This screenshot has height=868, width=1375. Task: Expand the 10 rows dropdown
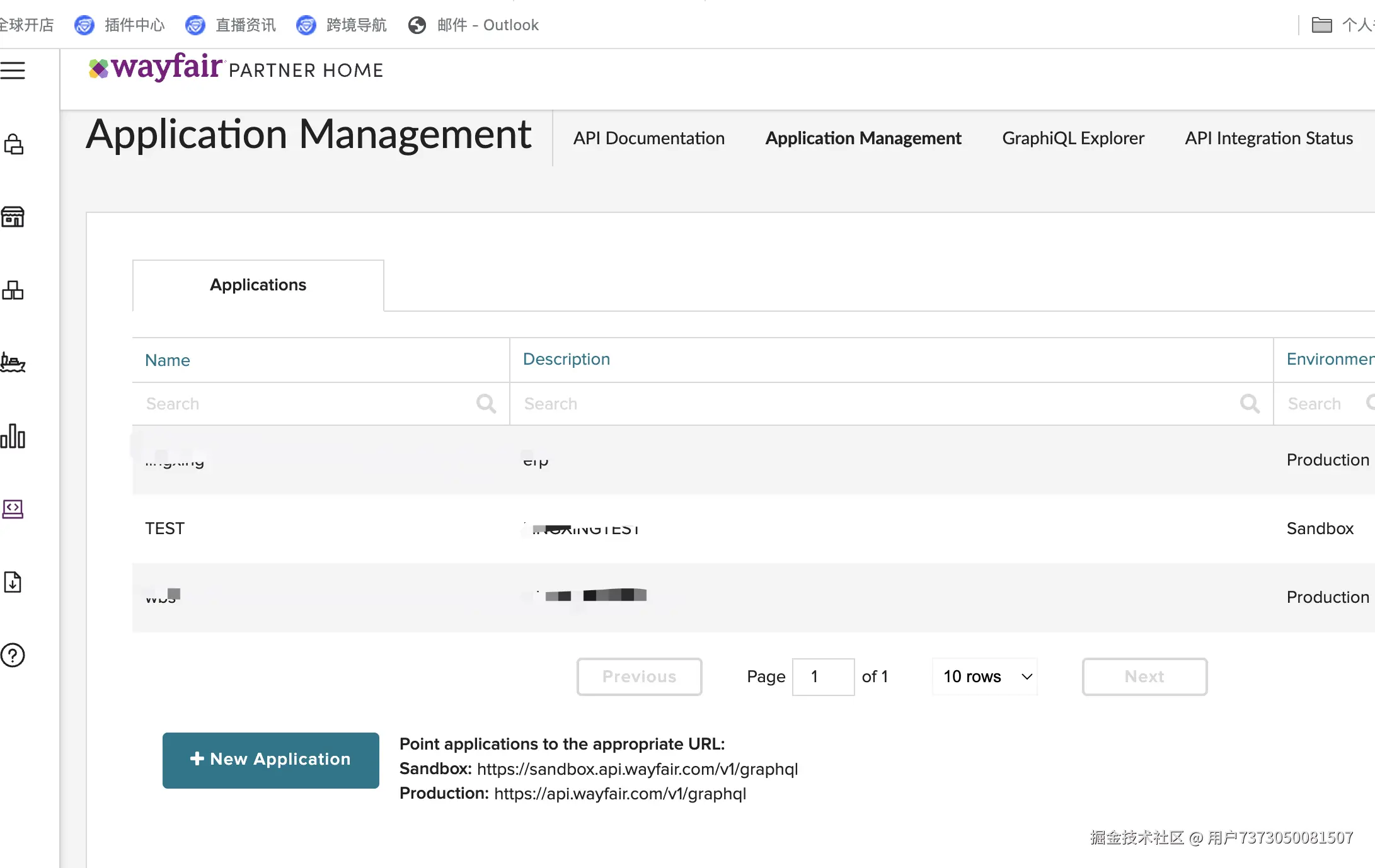985,677
